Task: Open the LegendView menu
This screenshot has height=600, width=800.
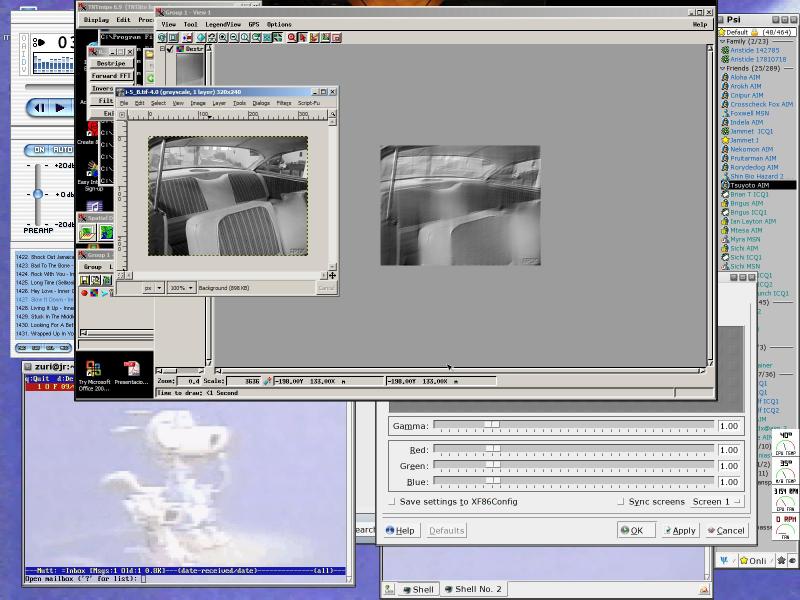Action: coord(223,24)
